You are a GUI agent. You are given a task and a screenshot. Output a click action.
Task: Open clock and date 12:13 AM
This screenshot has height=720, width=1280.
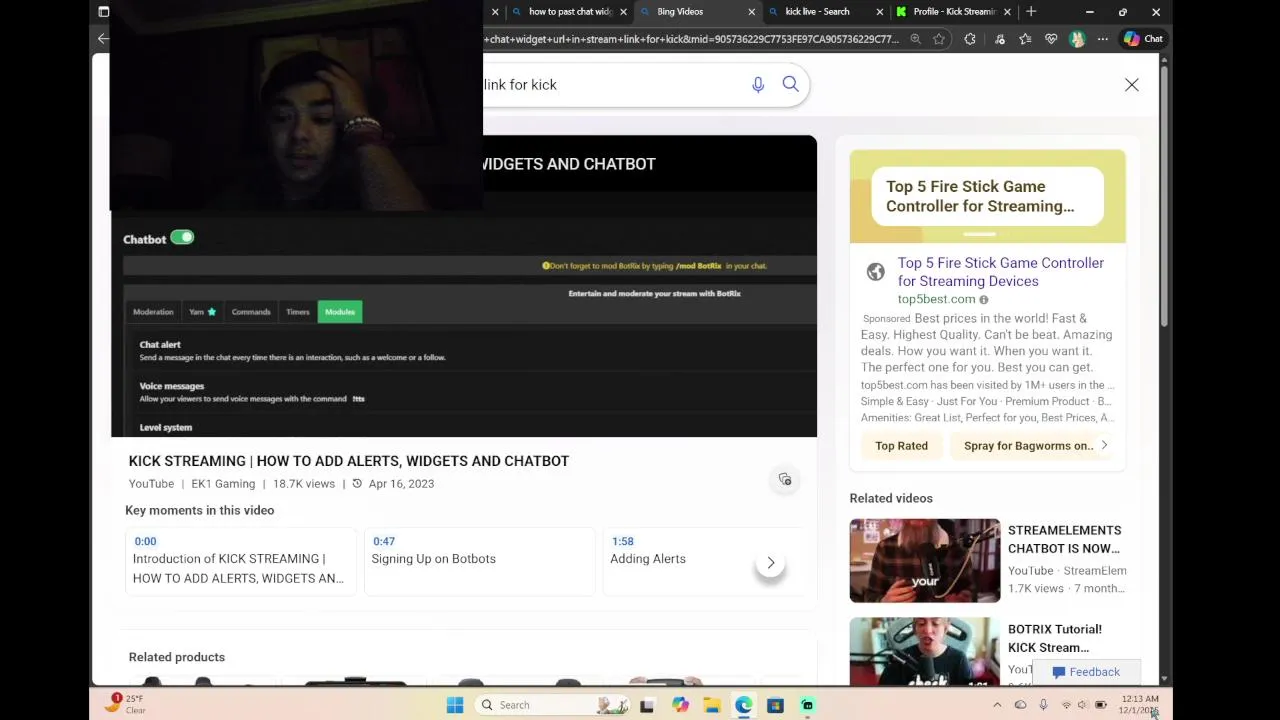click(x=1140, y=705)
